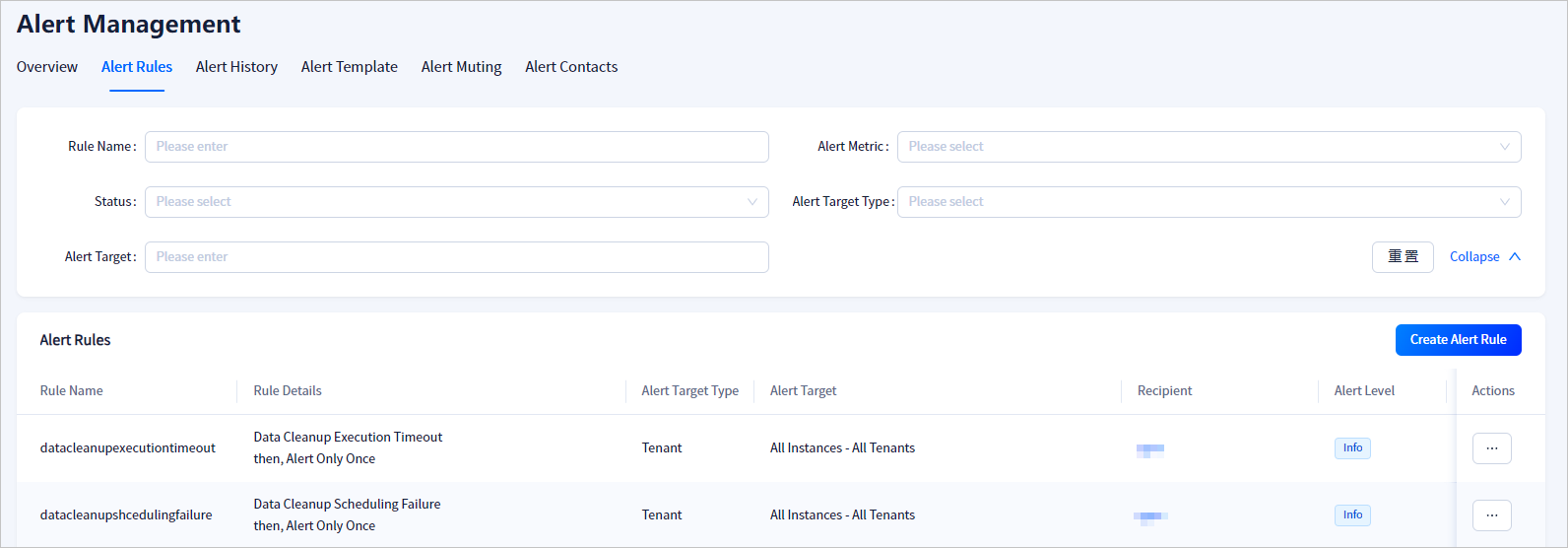Click into the Alert Target input field
This screenshot has height=548, width=1568.
coord(456,257)
